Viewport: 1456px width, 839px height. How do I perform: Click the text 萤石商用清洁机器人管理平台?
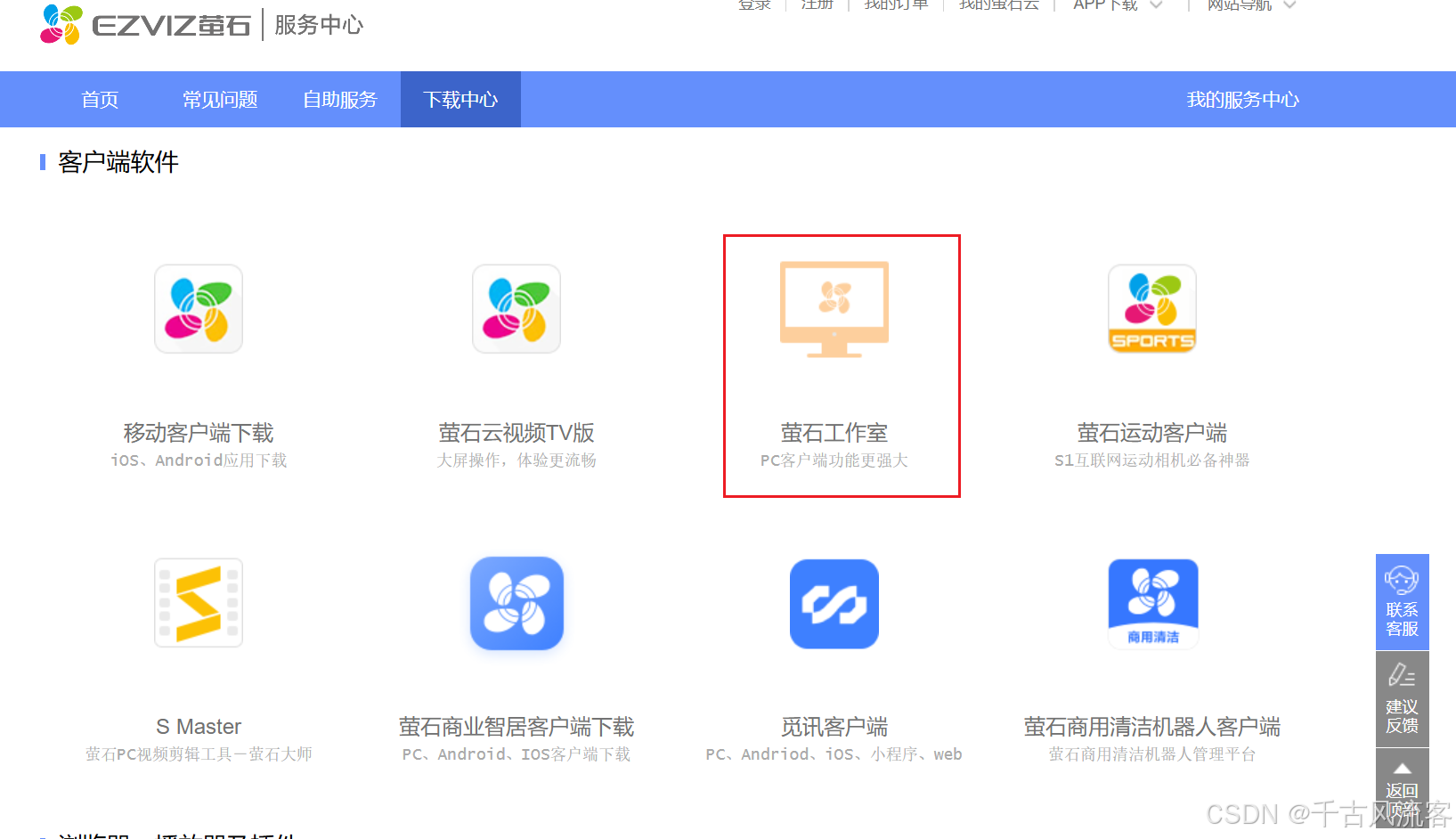point(1152,754)
